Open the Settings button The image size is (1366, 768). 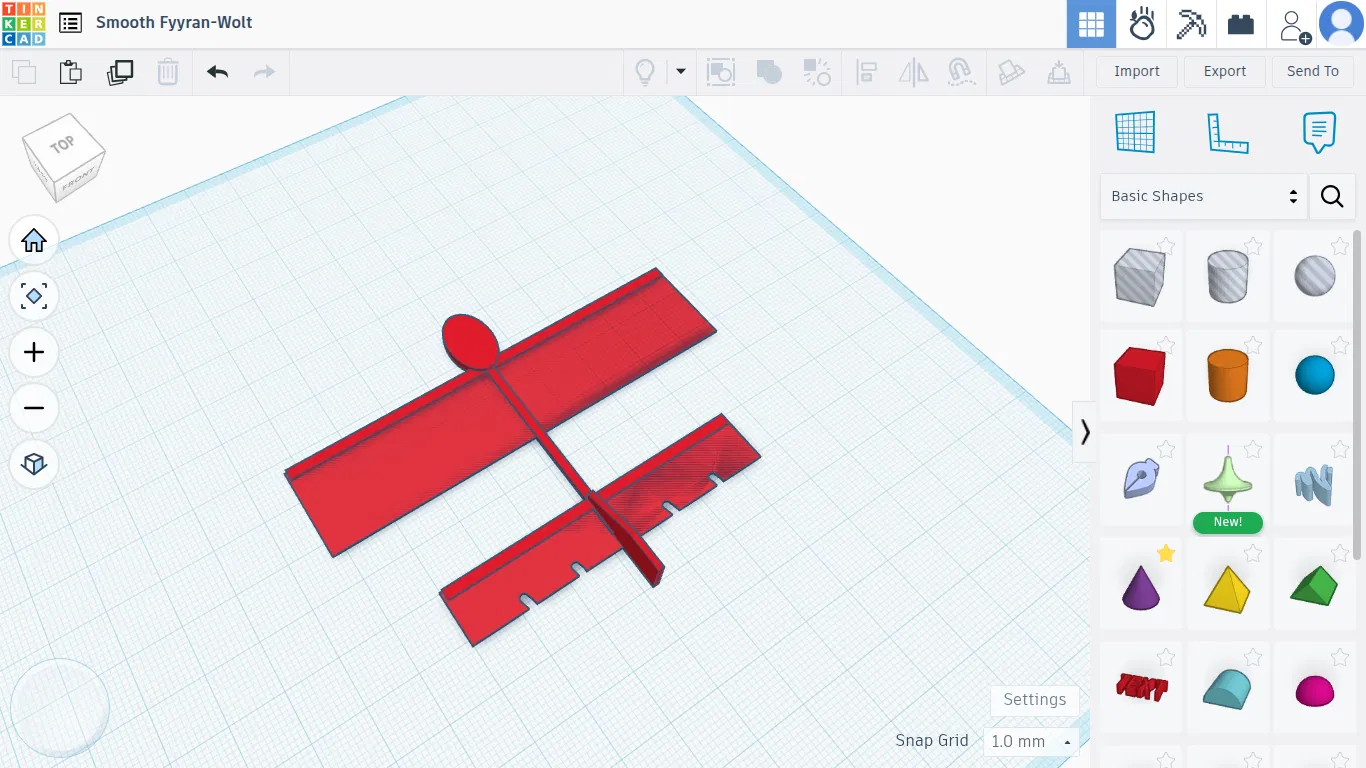pos(1035,700)
